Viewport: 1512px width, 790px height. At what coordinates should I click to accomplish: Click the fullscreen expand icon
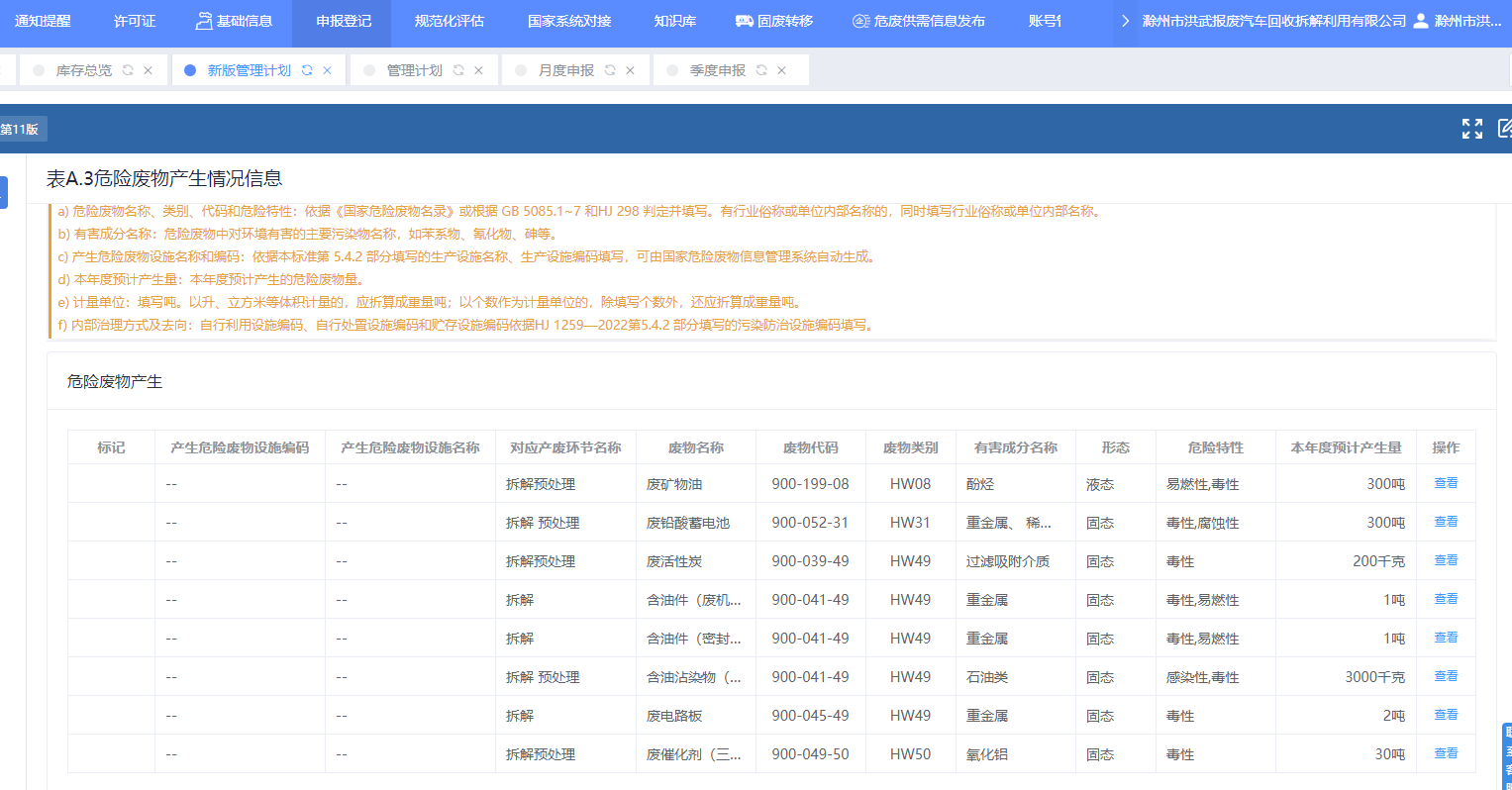1471,129
